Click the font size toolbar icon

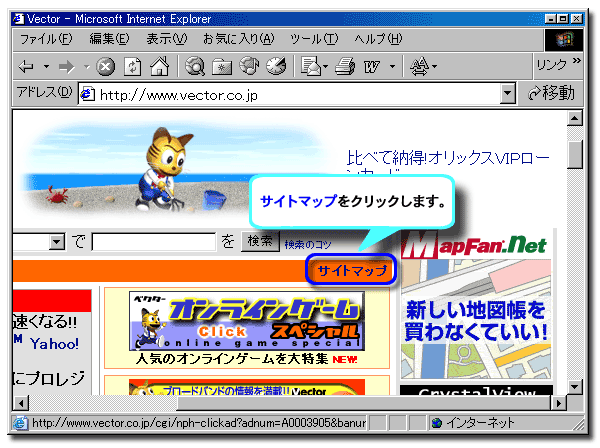click(419, 66)
